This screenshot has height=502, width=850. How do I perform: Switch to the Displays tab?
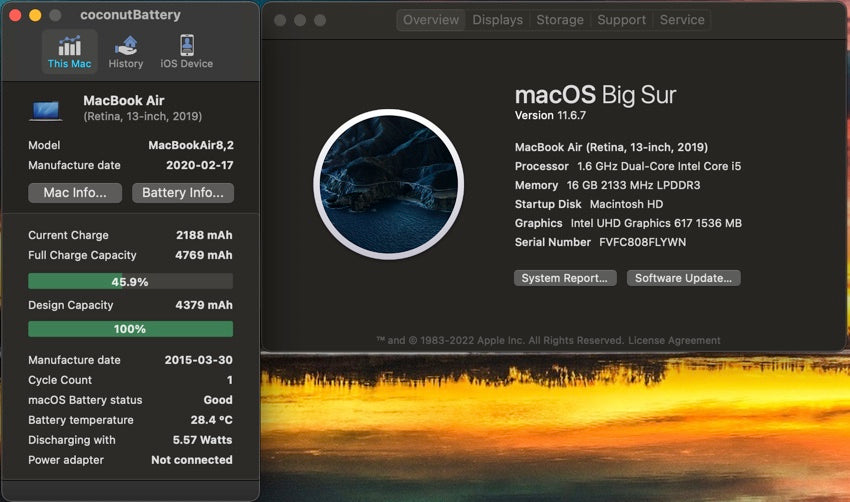[x=498, y=20]
